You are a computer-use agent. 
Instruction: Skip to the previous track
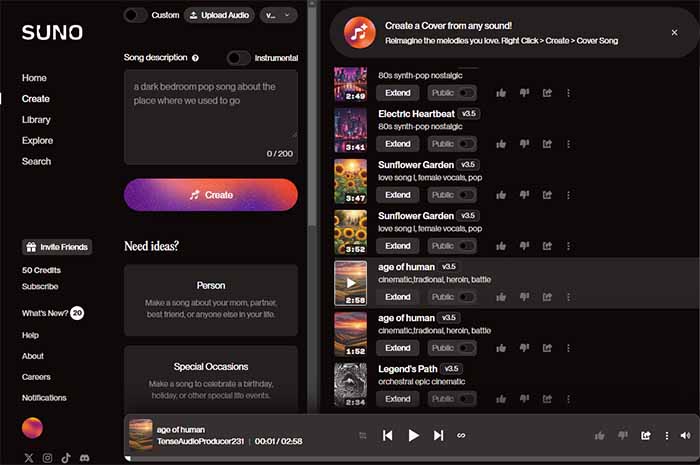[x=388, y=436]
